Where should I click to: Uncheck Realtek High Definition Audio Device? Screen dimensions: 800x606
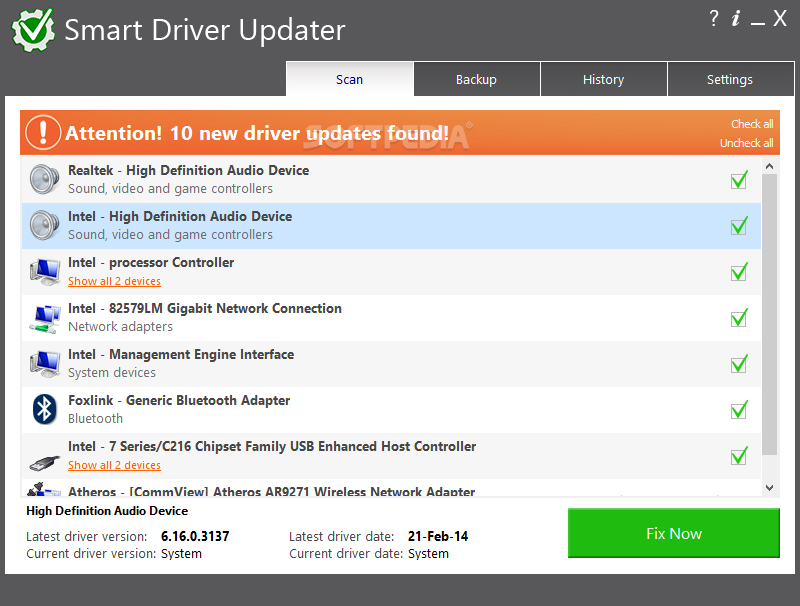[739, 180]
